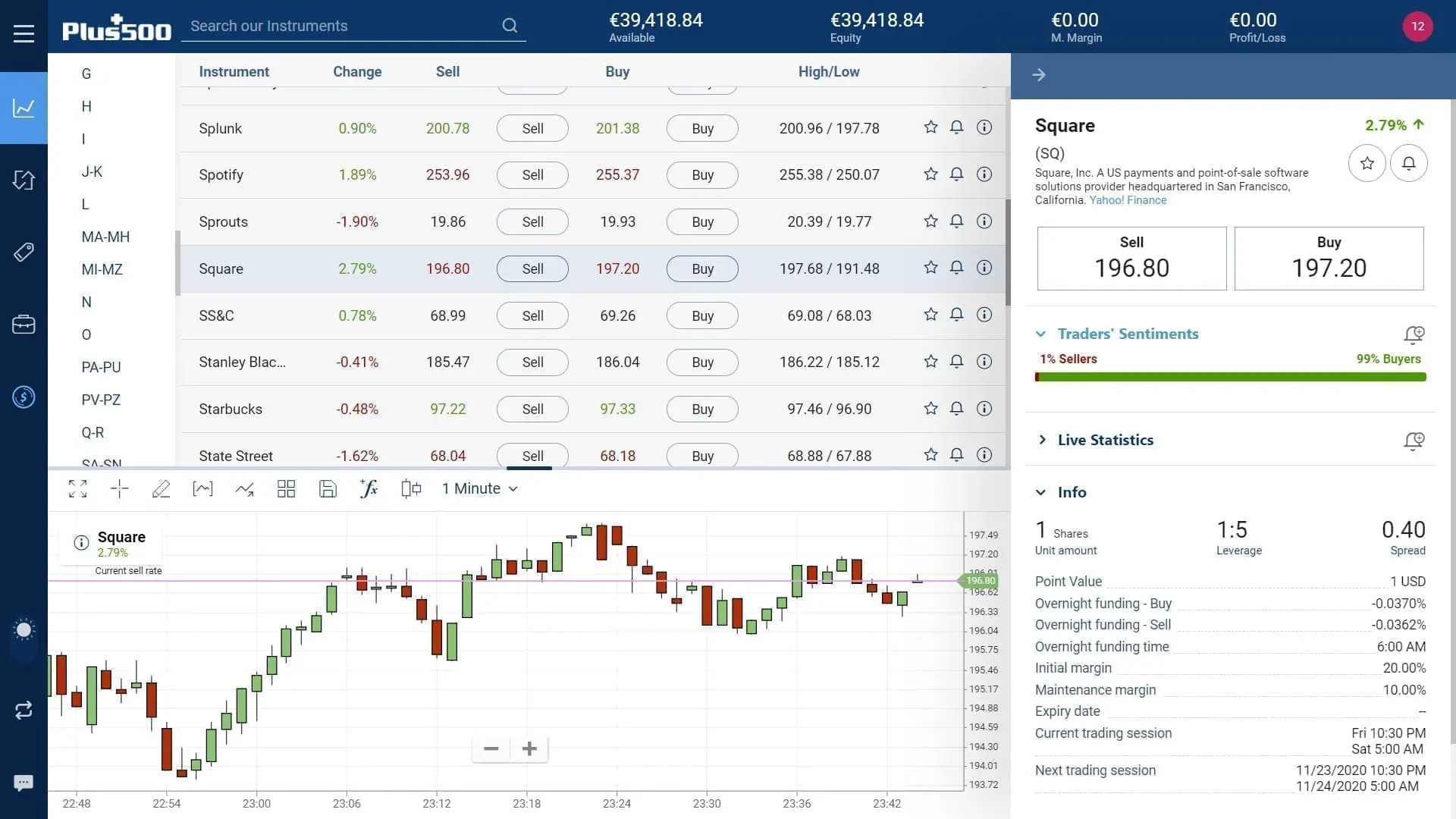Screen dimensions: 1456x819
Task: Favorite Stanley Black star icon
Action: (x=930, y=362)
